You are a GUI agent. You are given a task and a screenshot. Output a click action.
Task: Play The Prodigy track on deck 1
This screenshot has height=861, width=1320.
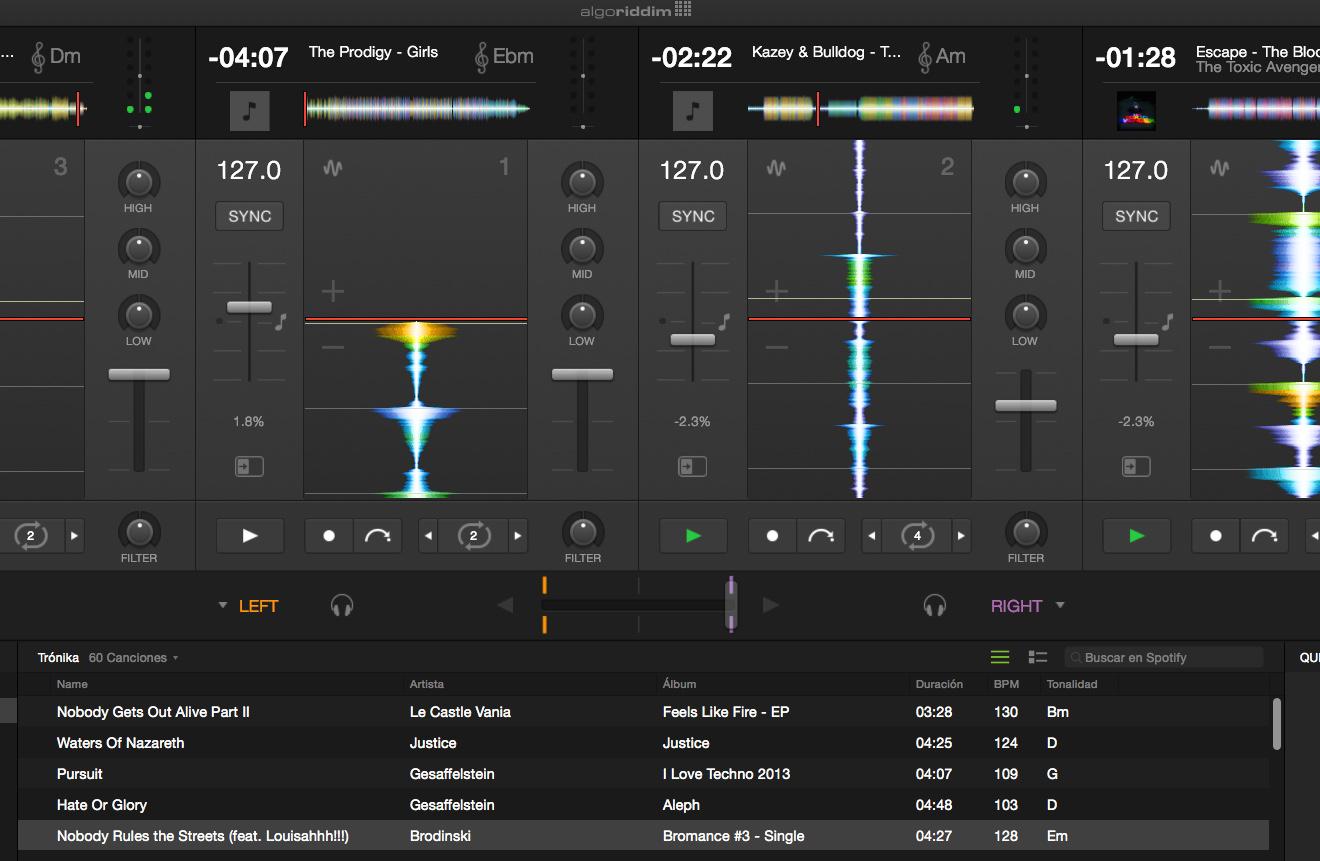(250, 536)
